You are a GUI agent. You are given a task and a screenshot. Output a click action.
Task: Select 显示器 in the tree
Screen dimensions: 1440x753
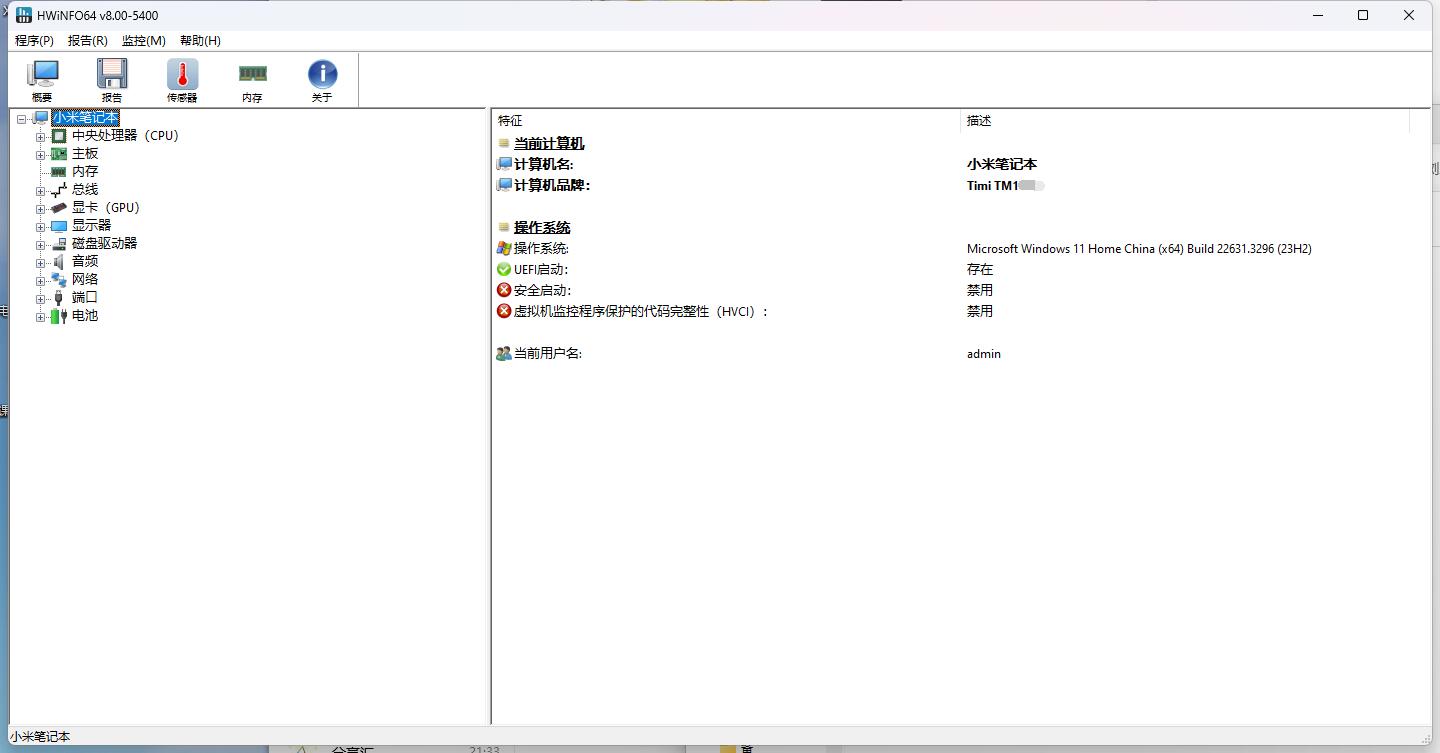pyautogui.click(x=92, y=226)
